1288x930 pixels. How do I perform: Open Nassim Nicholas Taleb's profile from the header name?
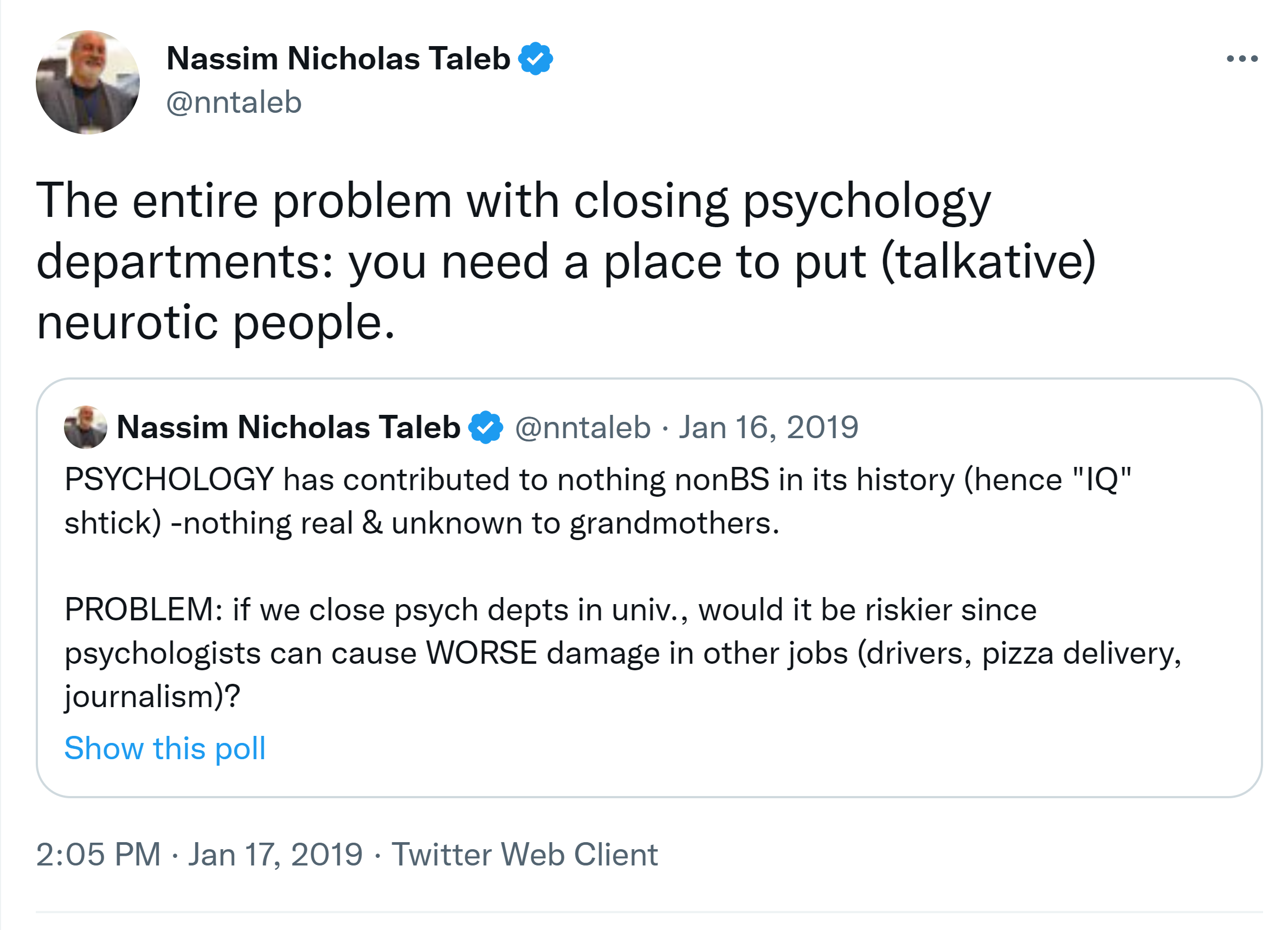pos(338,59)
